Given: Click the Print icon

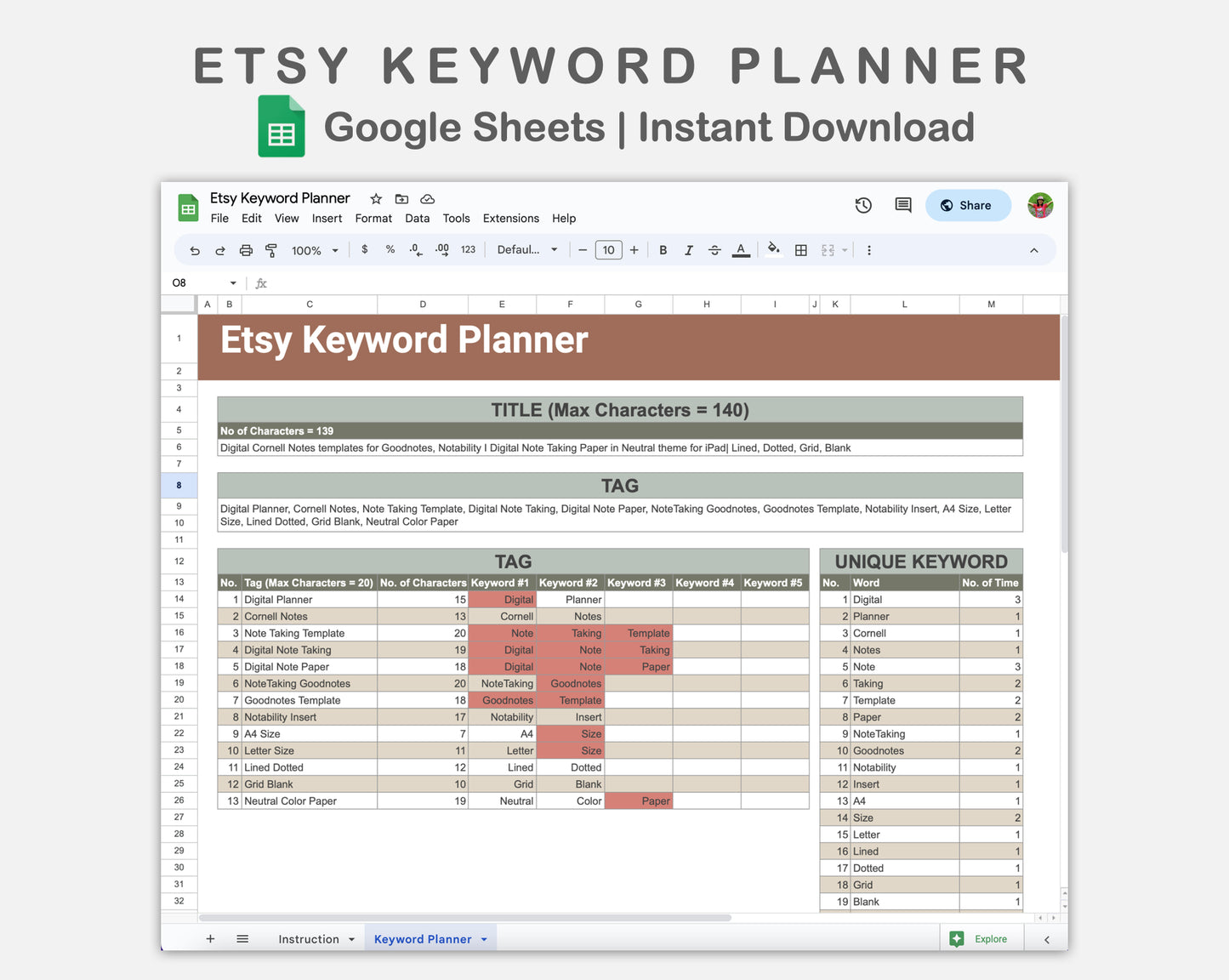Looking at the screenshot, I should 246,249.
